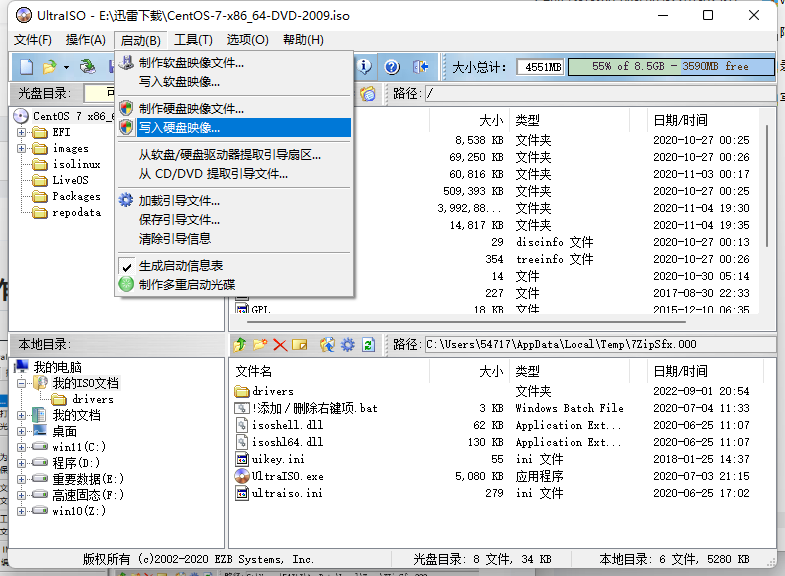
Task: Expand the win10(Z:) drive node
Action: click(21, 511)
